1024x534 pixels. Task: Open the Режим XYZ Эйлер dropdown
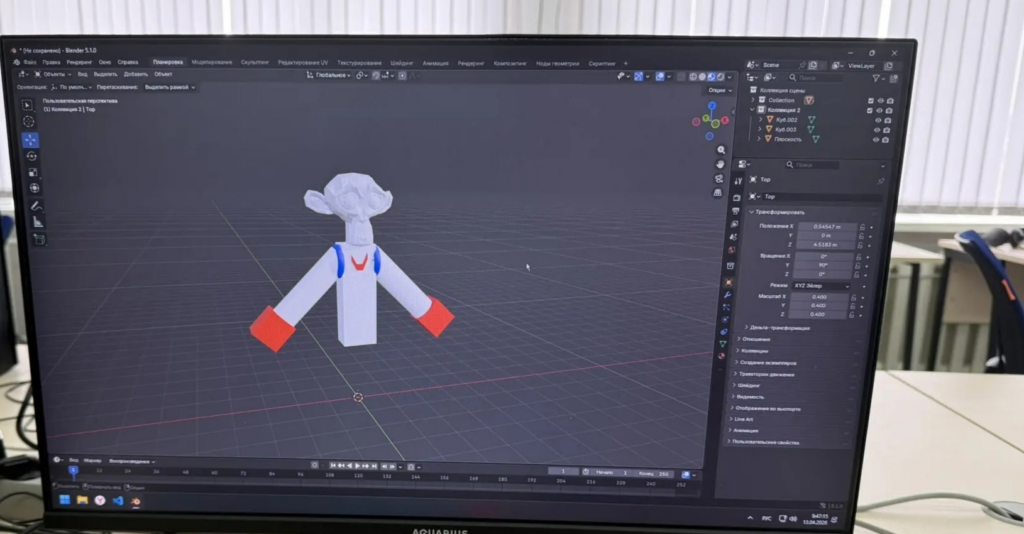tap(820, 286)
